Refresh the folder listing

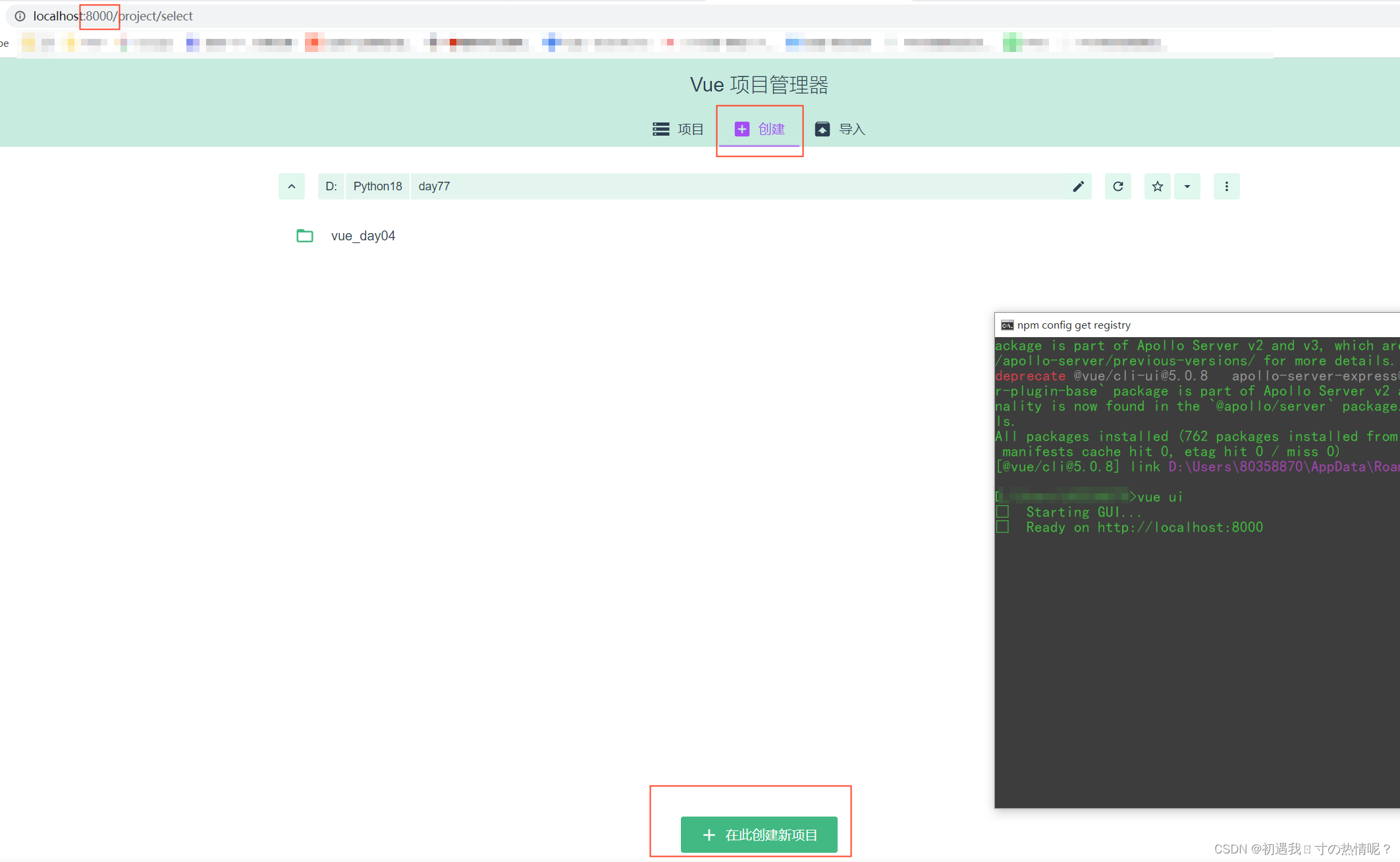(1118, 186)
